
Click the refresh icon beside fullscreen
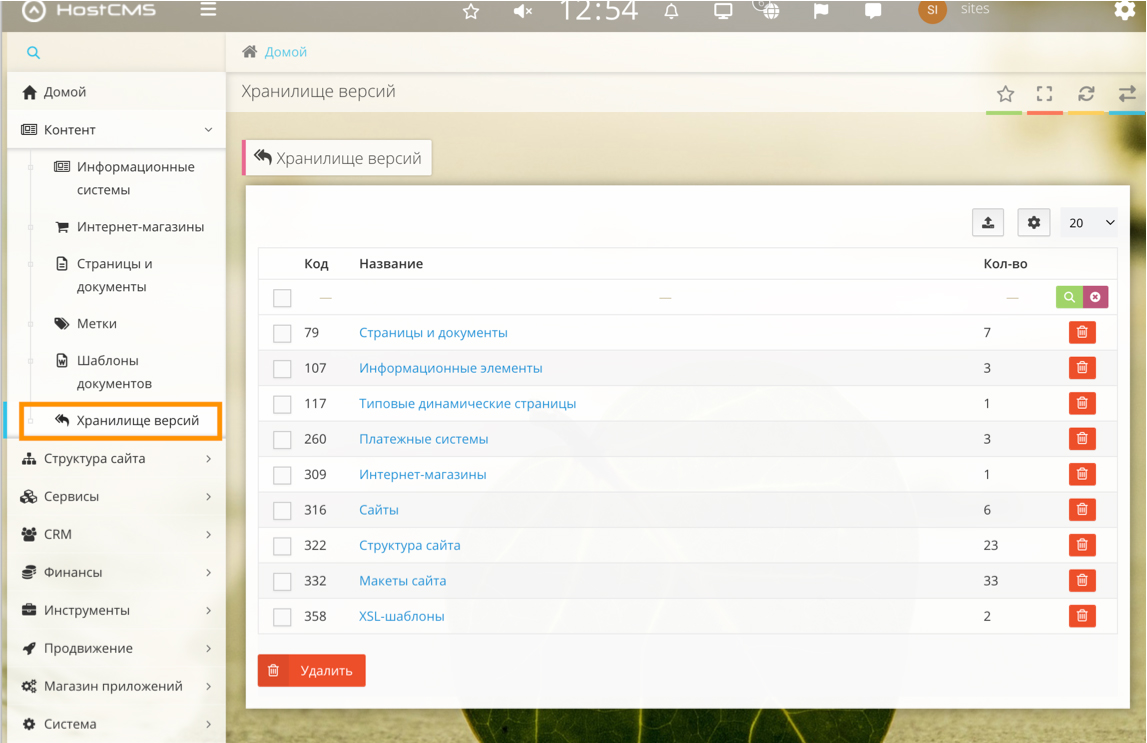click(1086, 94)
